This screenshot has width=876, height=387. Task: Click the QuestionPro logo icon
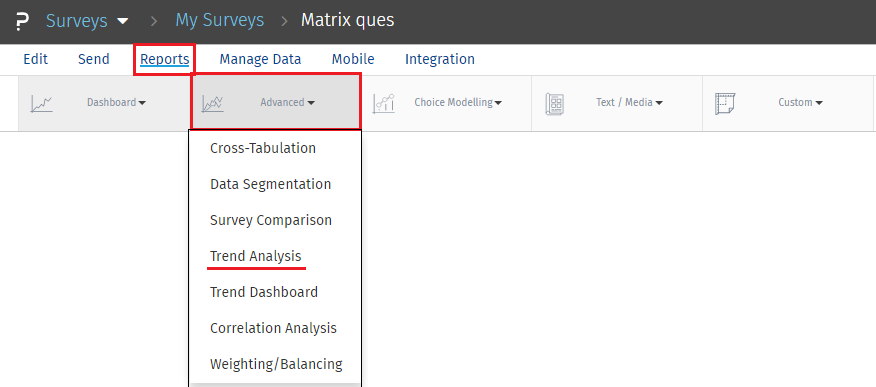click(22, 22)
